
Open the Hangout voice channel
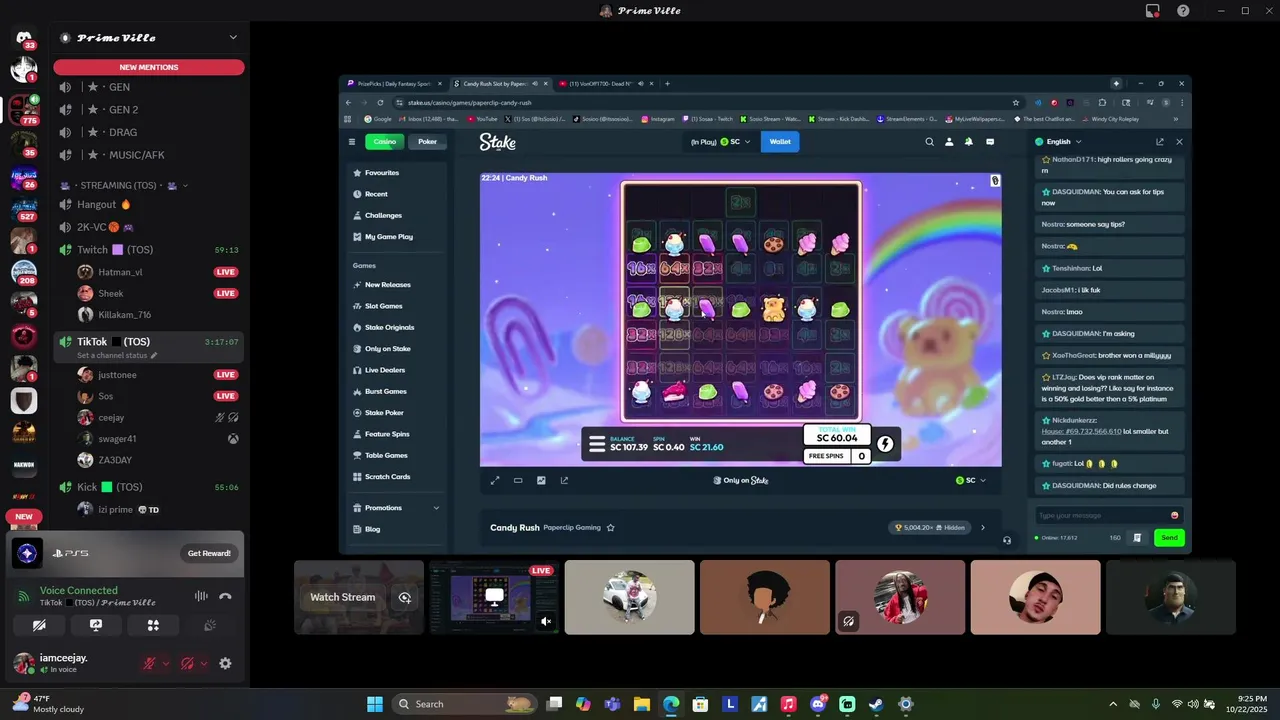pyautogui.click(x=149, y=204)
